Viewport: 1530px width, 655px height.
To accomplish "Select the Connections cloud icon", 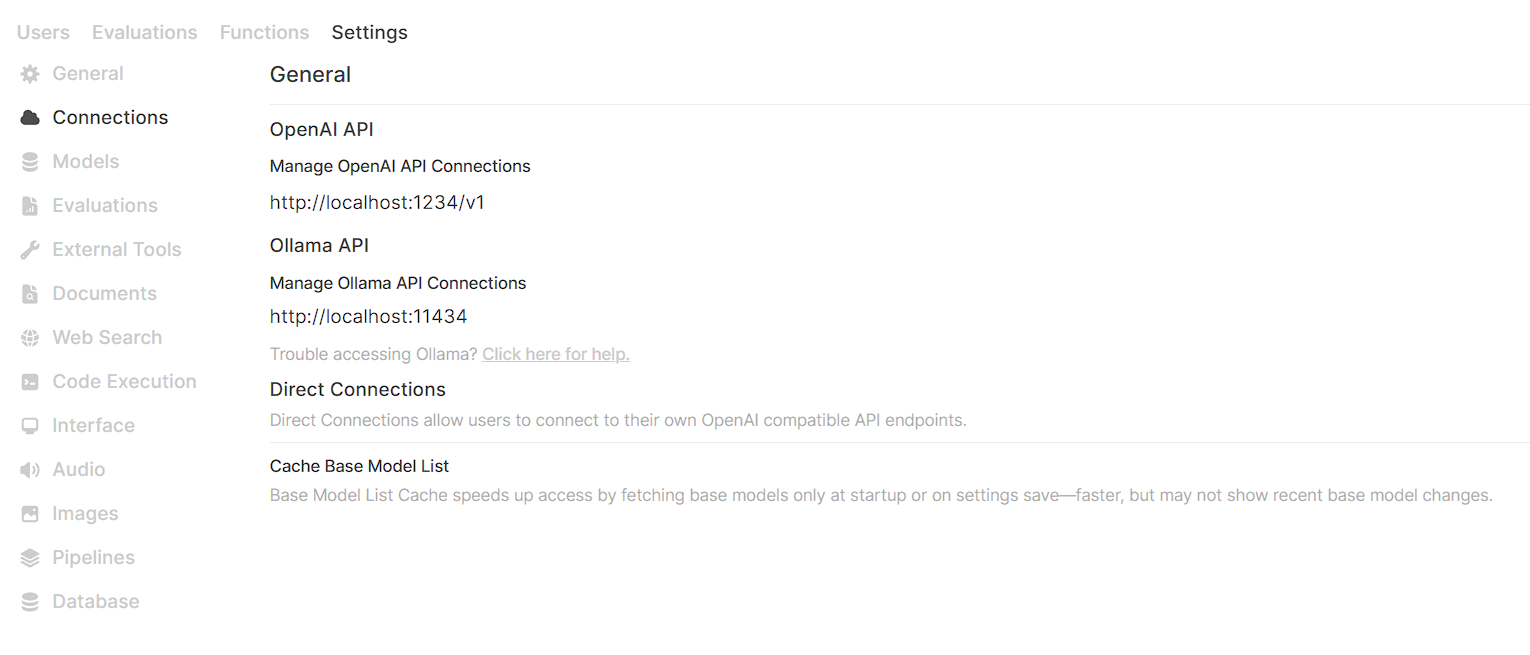I will 30,118.
